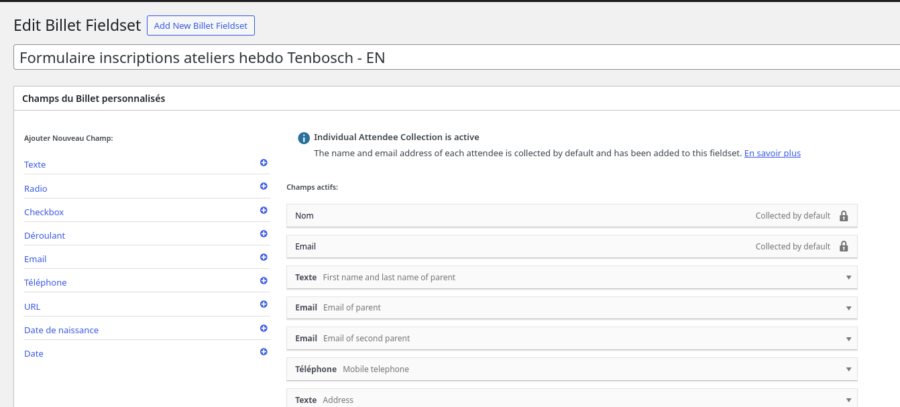Open the 'En savoir plus' link
Viewport: 900px width, 407px height.
772,154
